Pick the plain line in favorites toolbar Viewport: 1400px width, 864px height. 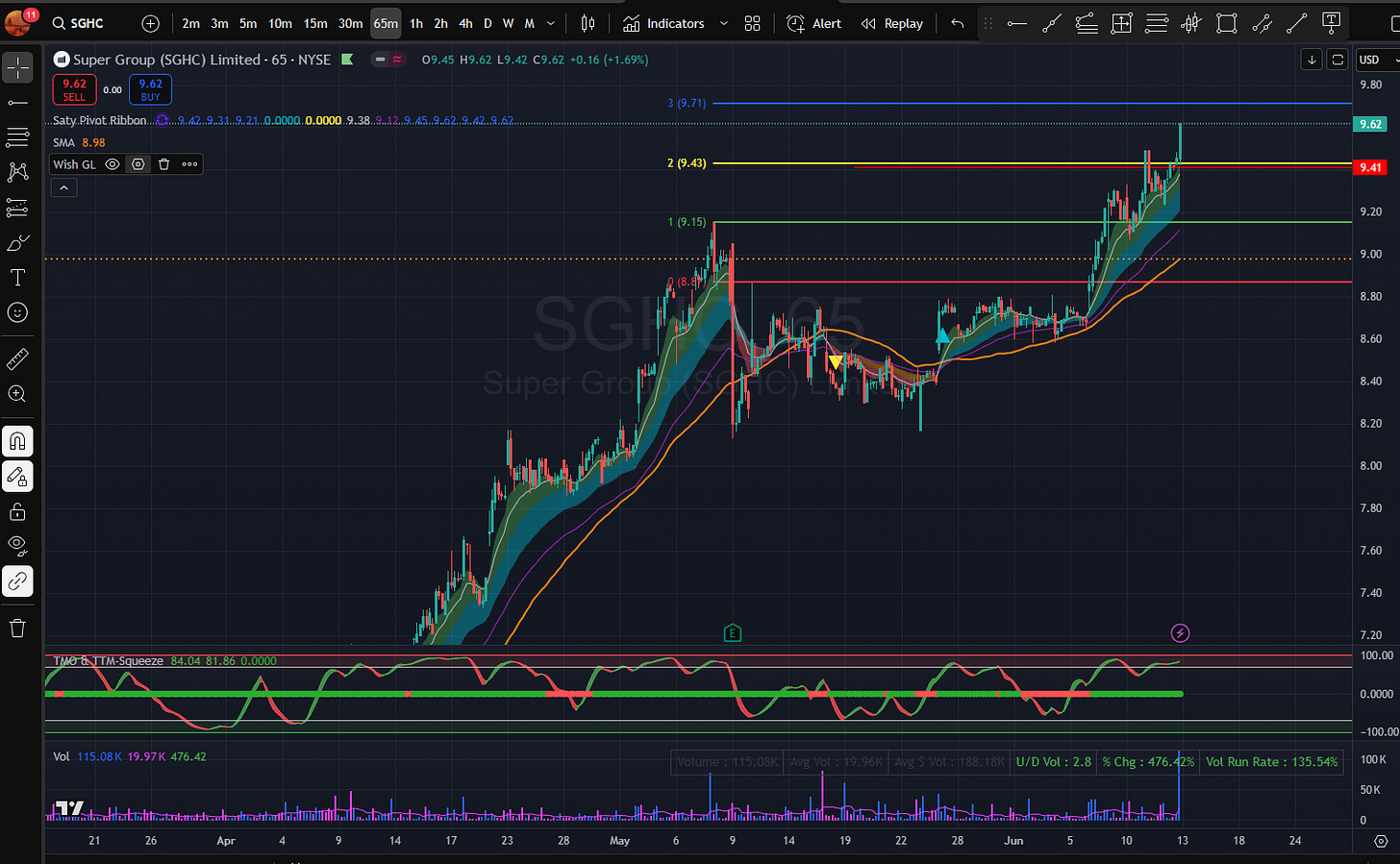pyautogui.click(x=1296, y=23)
